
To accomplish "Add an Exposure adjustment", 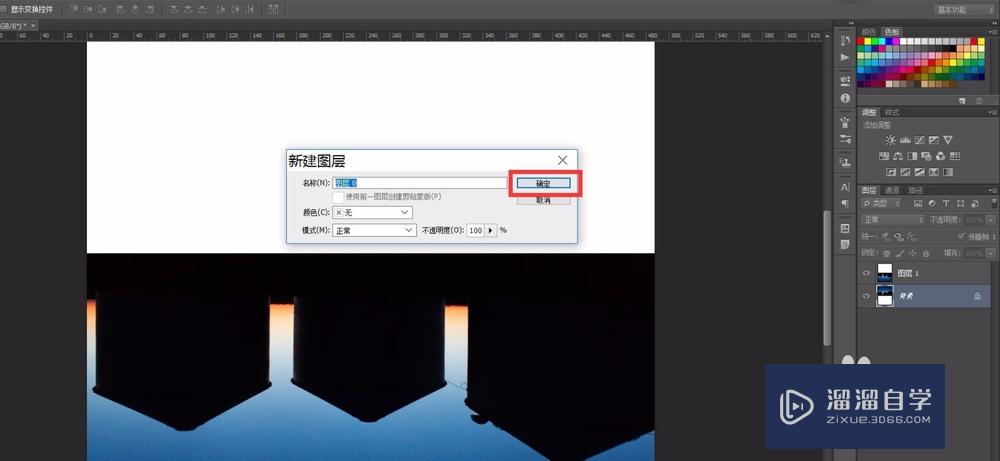I will pyautogui.click(x=934, y=140).
